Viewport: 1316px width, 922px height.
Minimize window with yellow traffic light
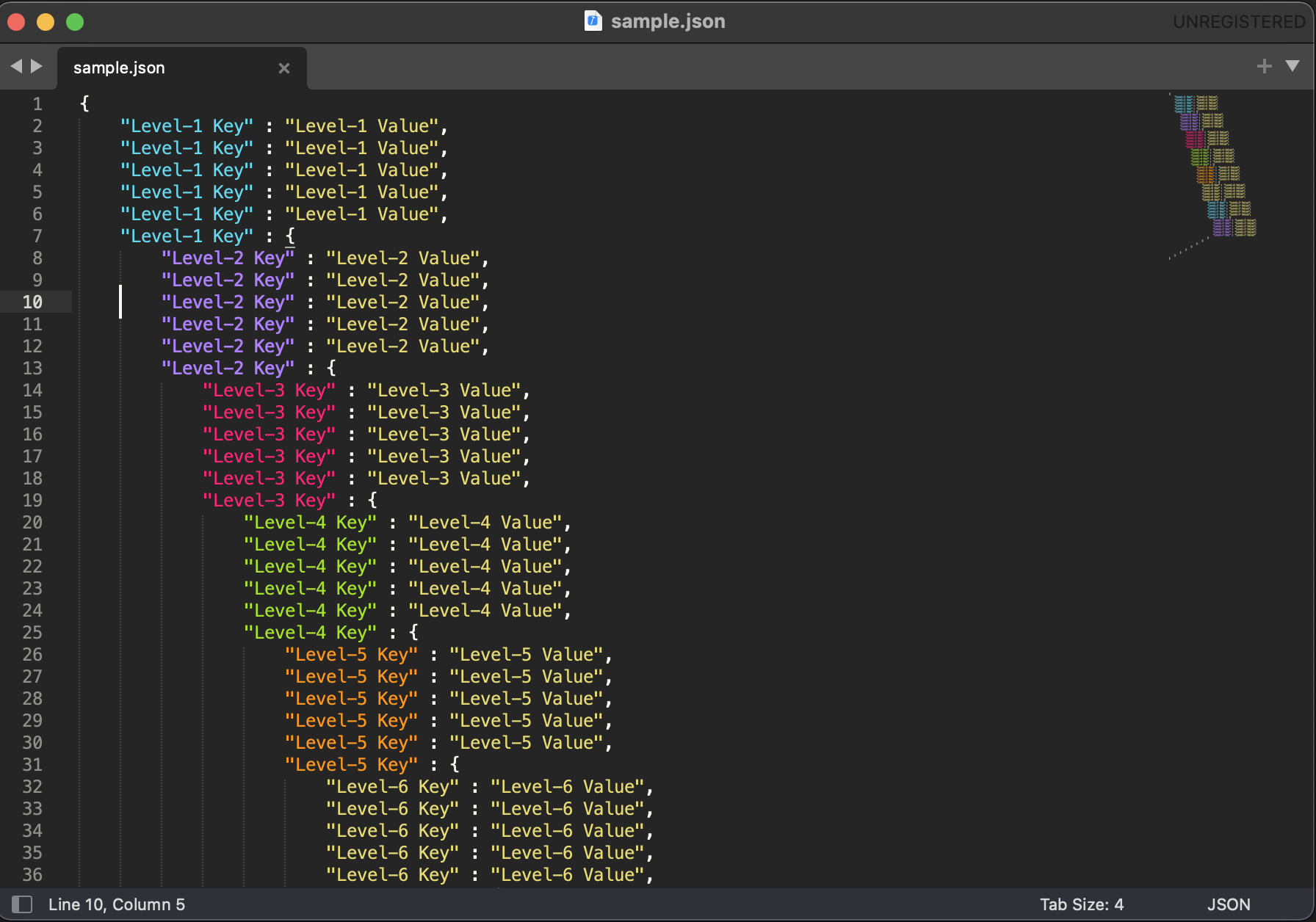(46, 22)
